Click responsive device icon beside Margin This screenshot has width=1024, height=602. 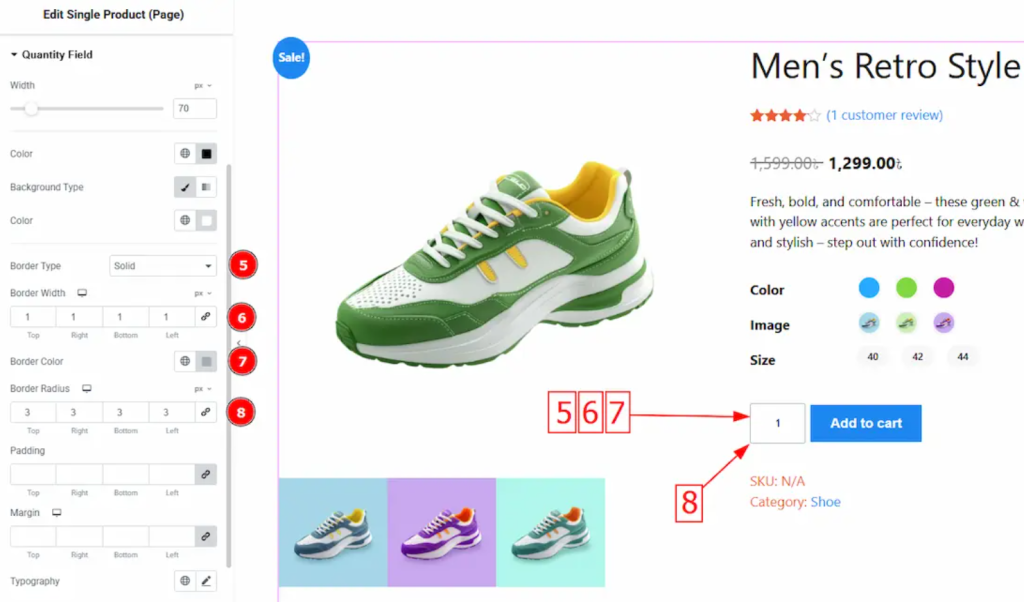(x=57, y=513)
